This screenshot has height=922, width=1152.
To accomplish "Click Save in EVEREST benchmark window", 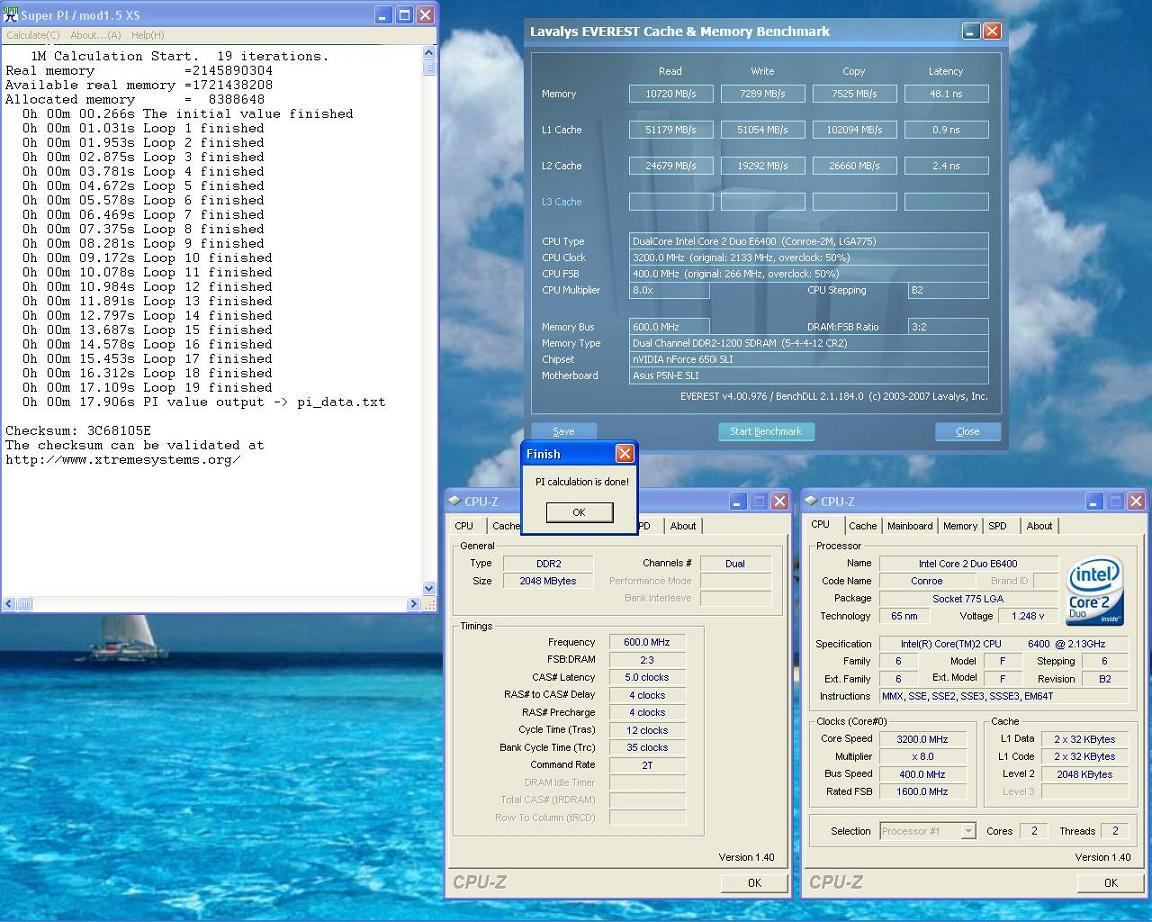I will (x=564, y=431).
